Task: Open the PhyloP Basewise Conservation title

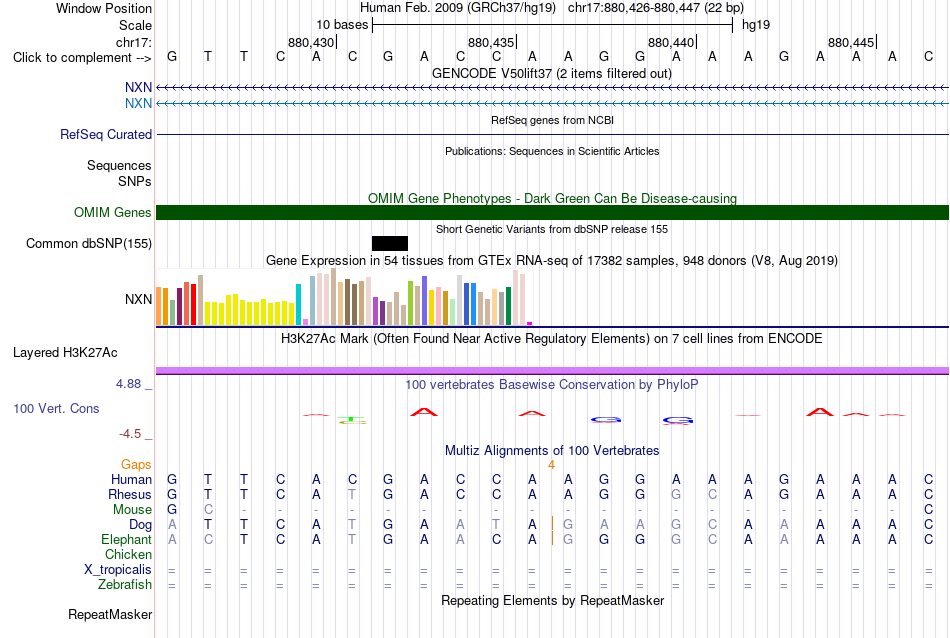Action: (x=552, y=384)
